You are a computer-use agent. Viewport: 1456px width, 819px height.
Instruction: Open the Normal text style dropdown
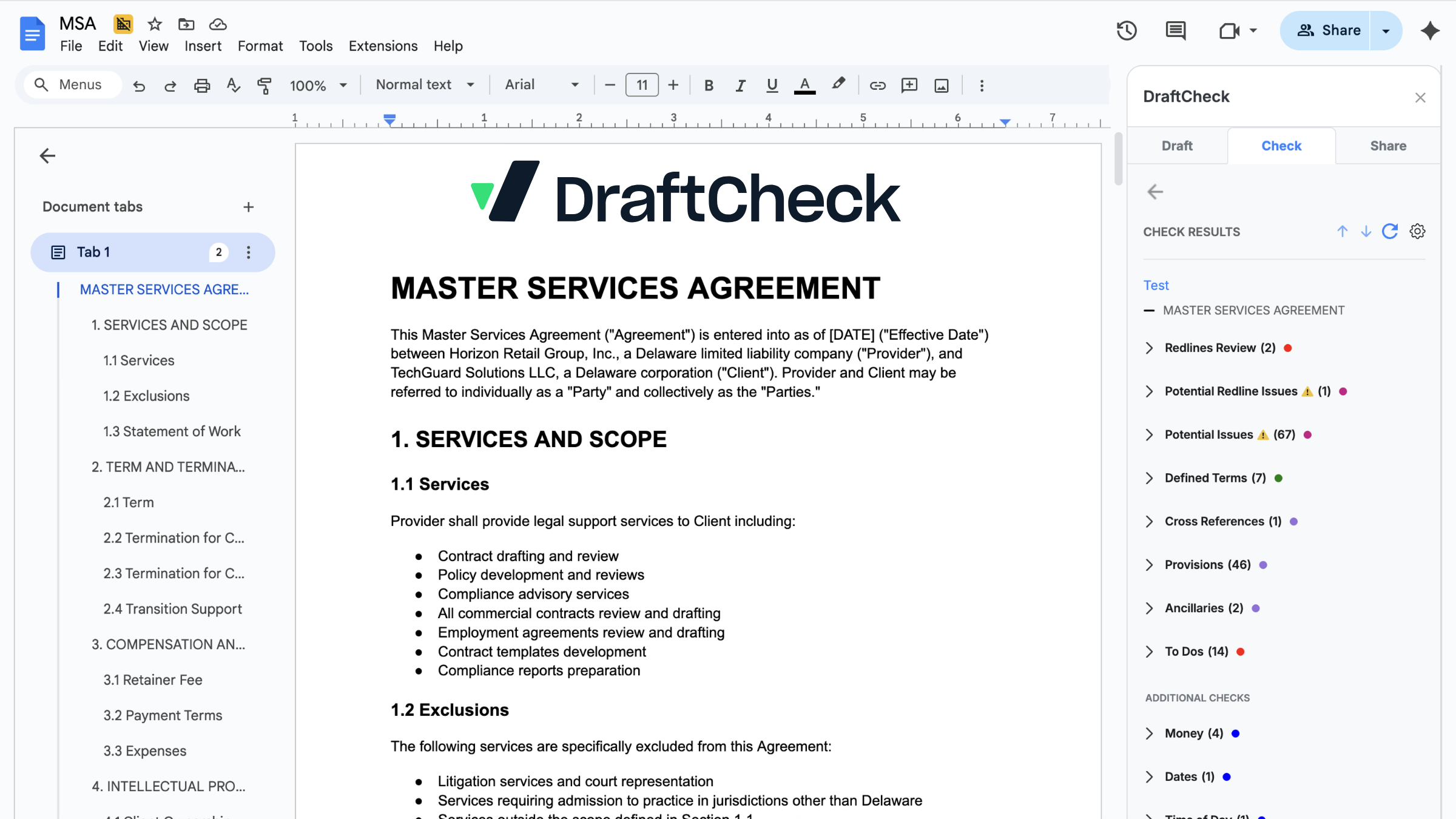tap(425, 85)
